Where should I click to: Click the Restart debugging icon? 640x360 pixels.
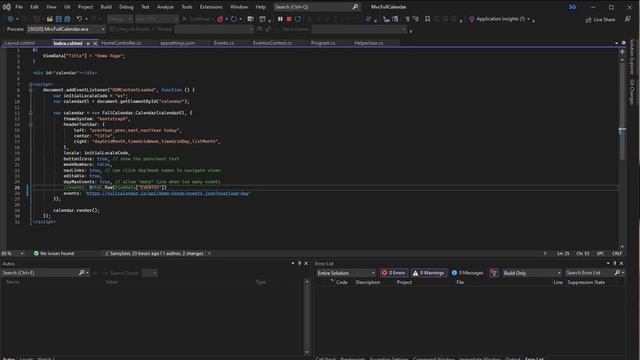click(x=298, y=19)
